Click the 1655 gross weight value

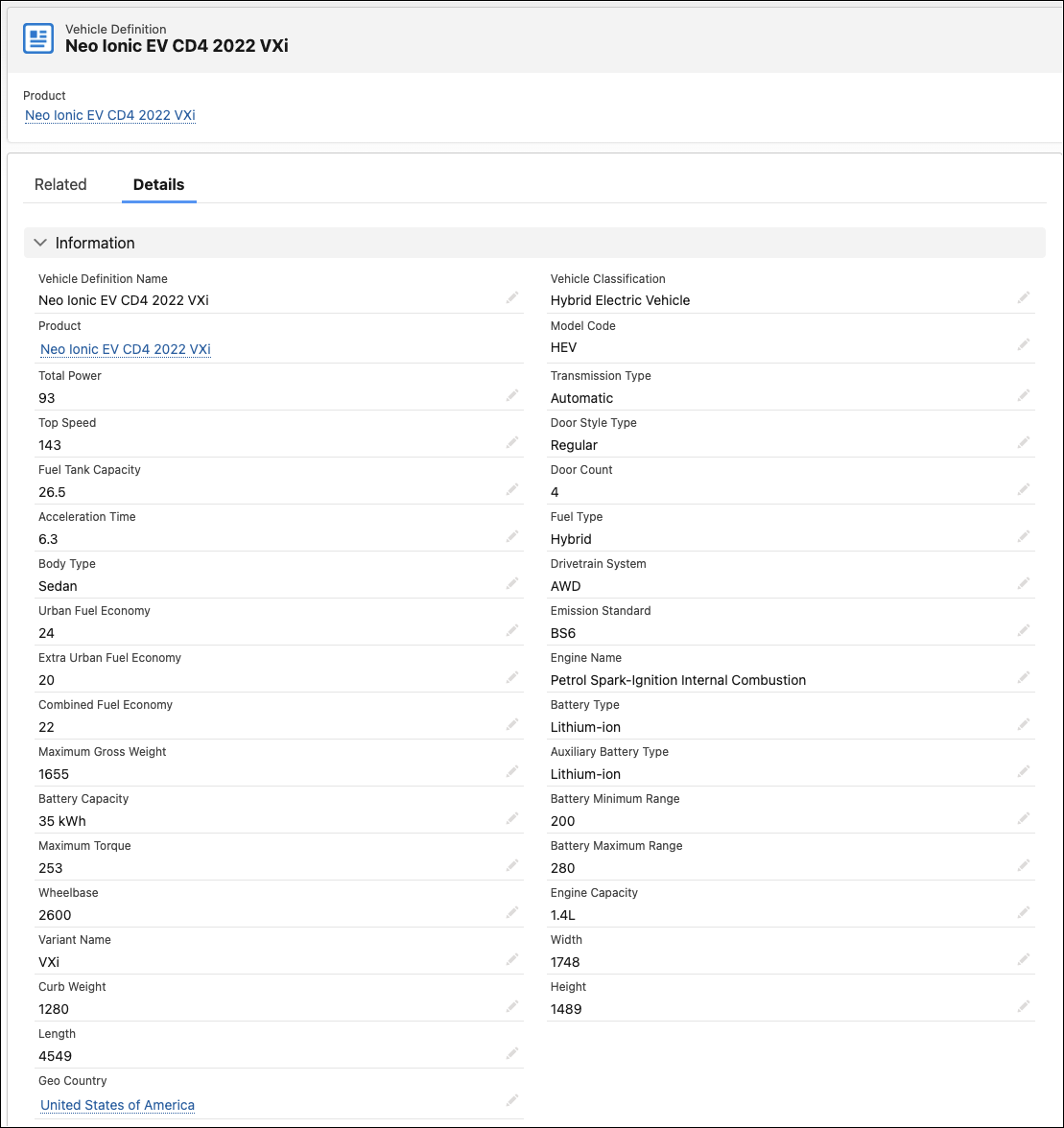(54, 774)
